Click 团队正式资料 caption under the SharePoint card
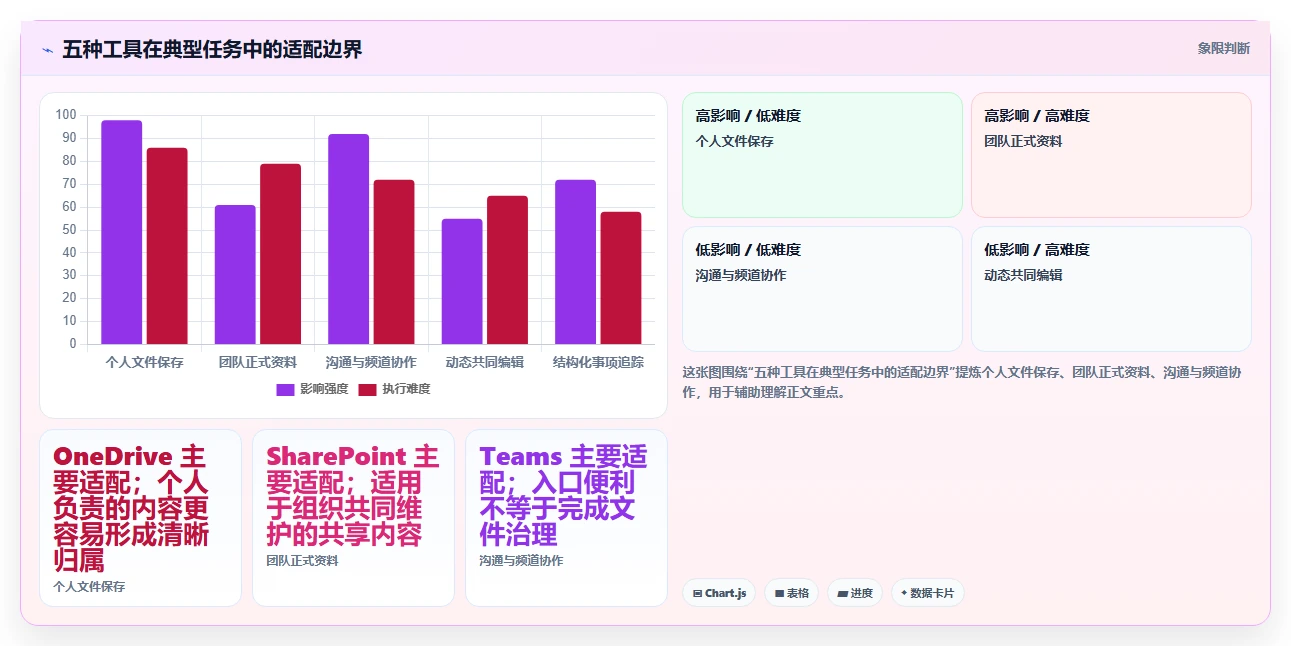Screen dimensions: 1291x646 click(x=303, y=561)
